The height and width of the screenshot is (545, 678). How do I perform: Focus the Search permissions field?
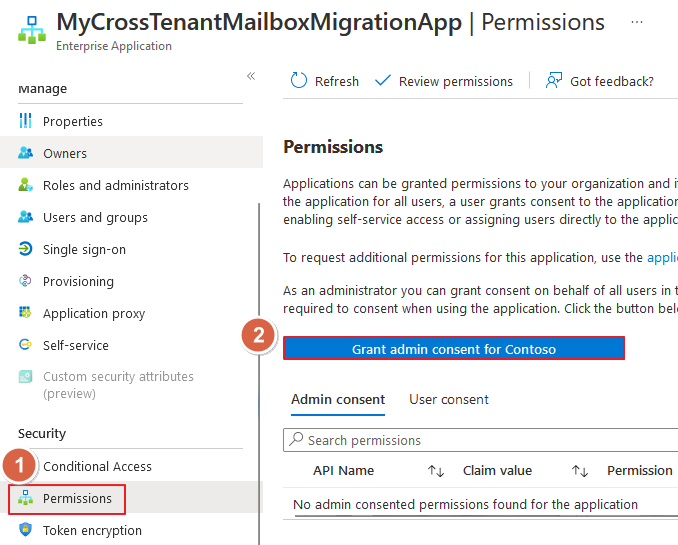[480, 440]
